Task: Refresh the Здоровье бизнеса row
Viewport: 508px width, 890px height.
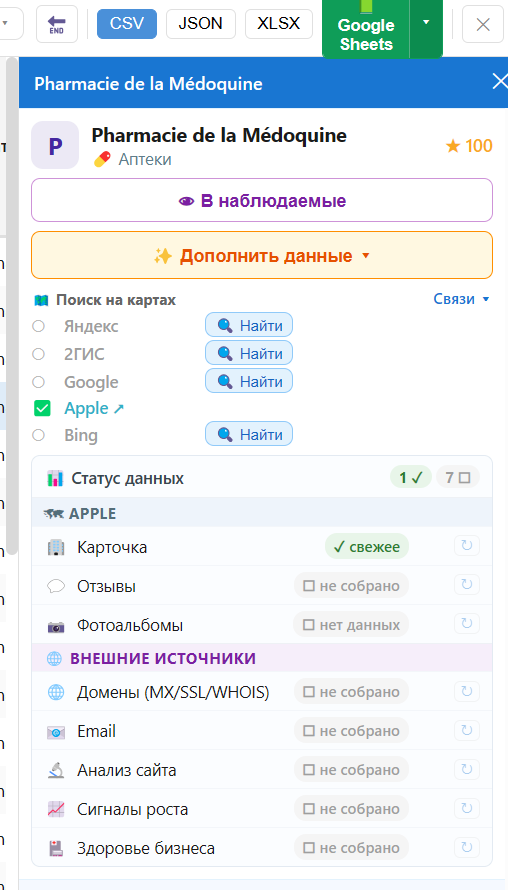Action: point(467,847)
